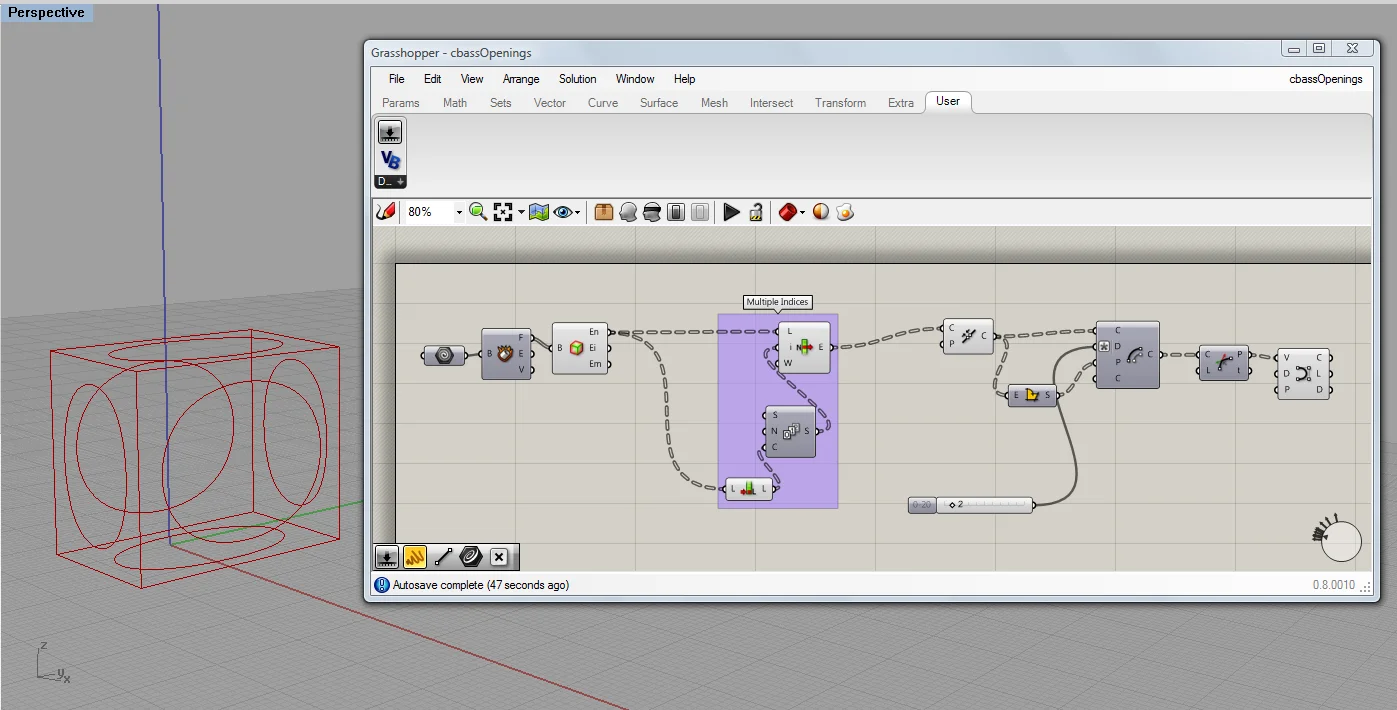
Task: Click the compass widget circle on canvas
Action: 1341,542
